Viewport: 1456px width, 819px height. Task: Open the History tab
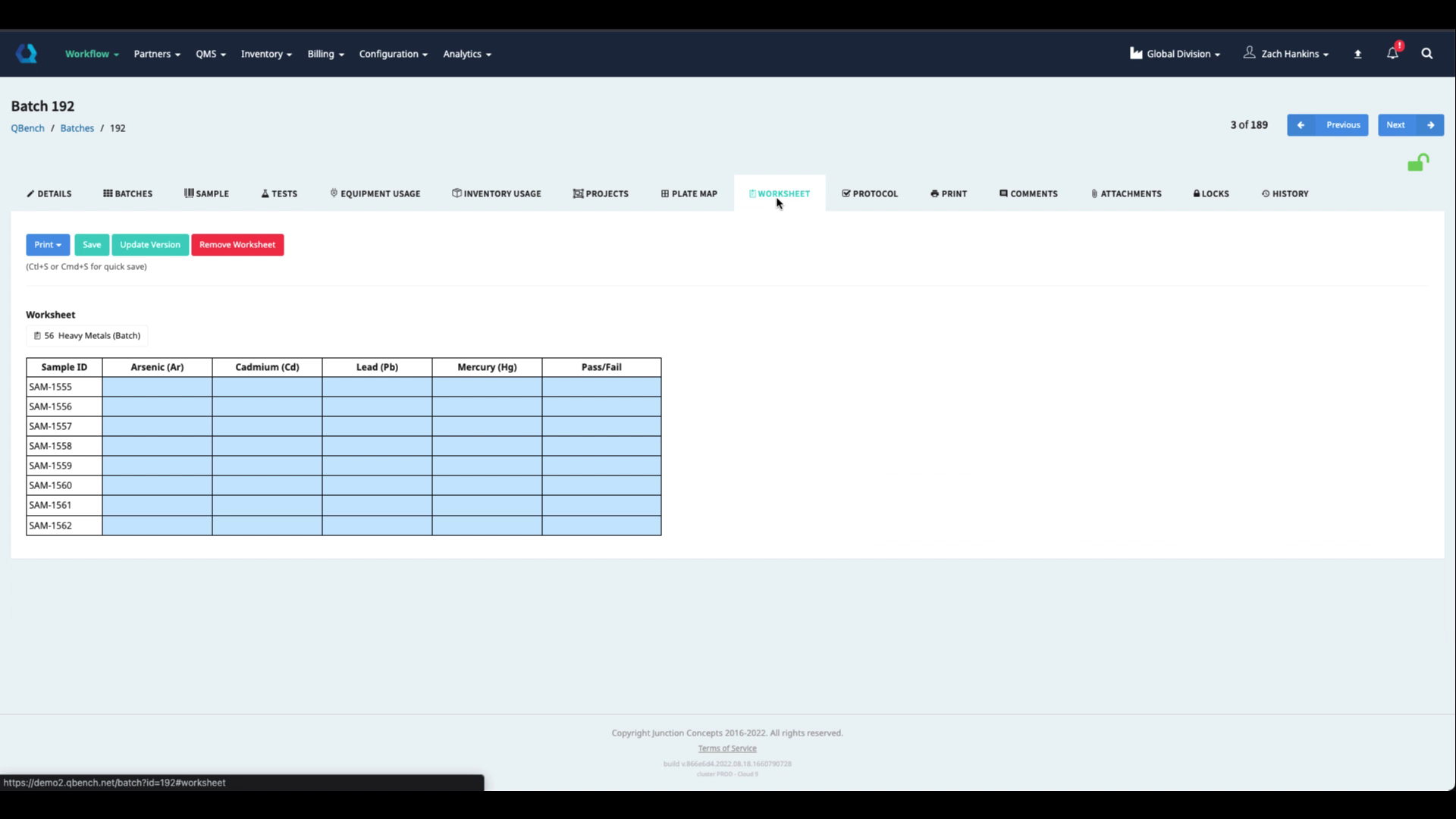click(x=1285, y=194)
